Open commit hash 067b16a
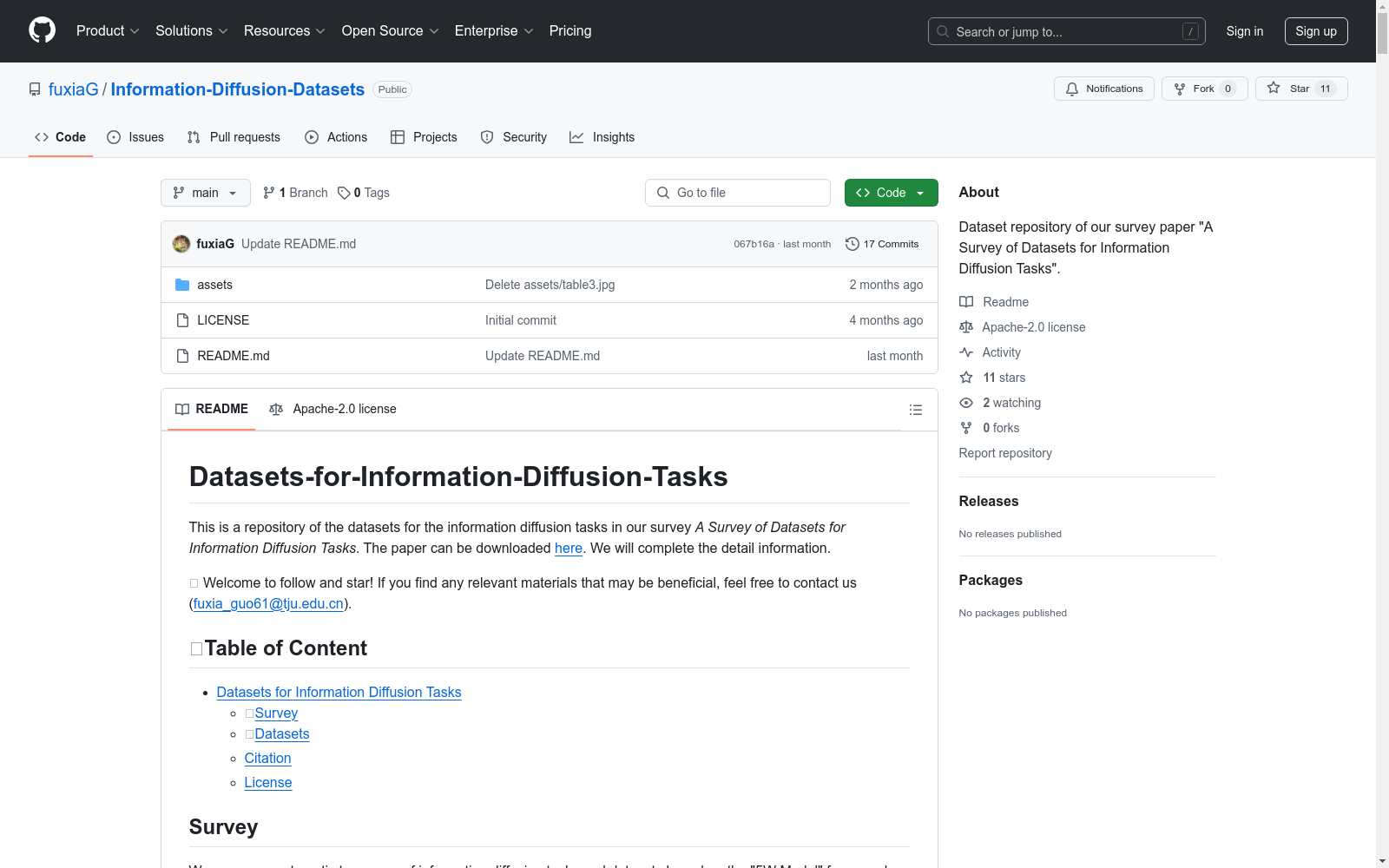 (x=754, y=244)
